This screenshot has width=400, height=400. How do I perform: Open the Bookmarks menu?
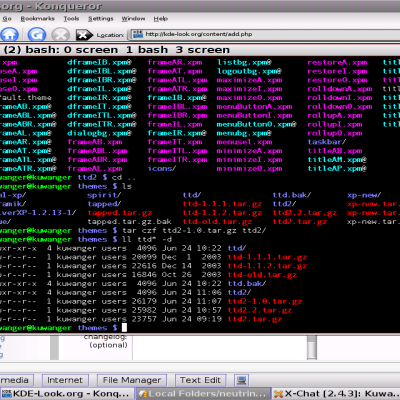37,19
